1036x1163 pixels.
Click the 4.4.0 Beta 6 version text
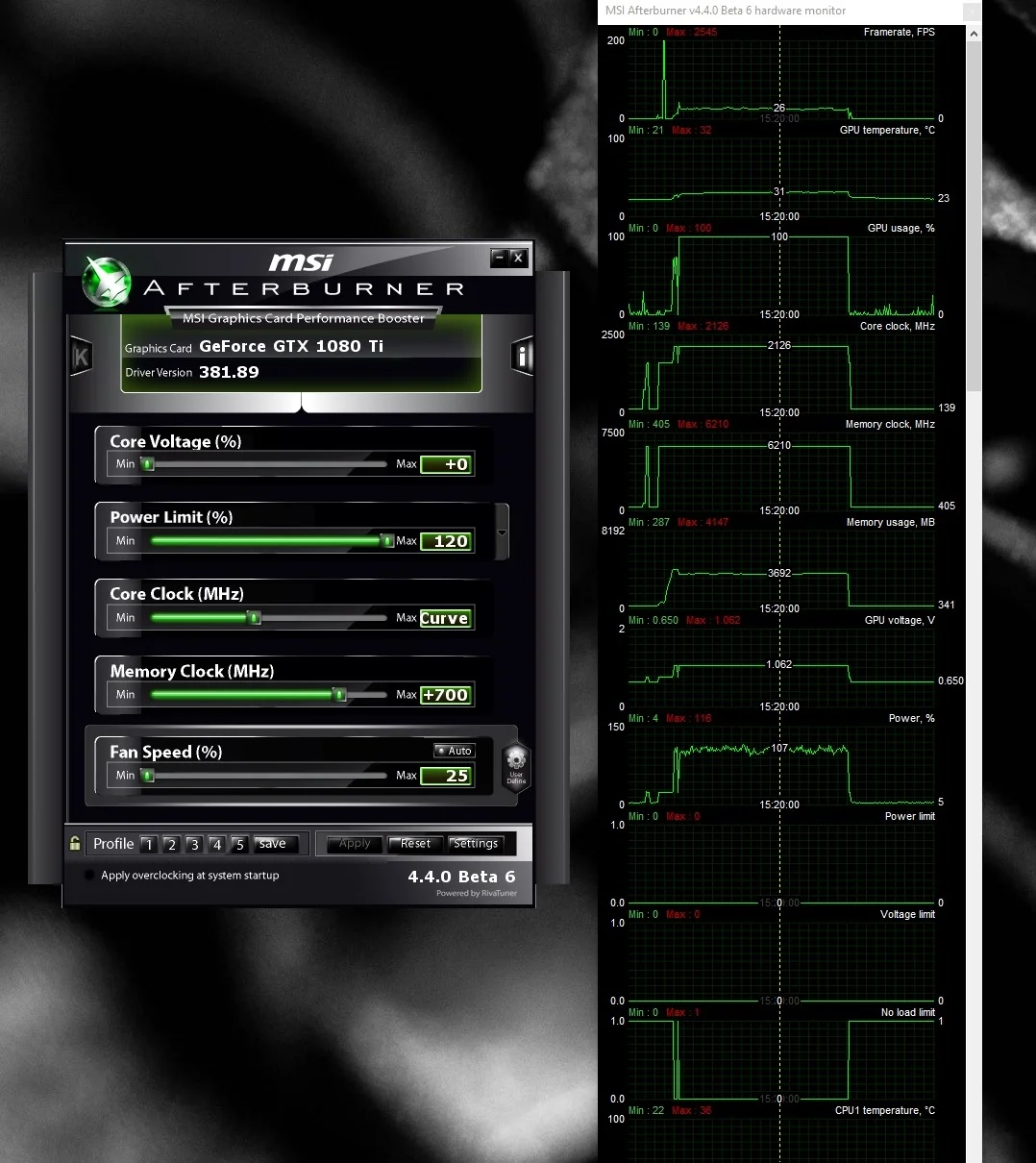pyautogui.click(x=461, y=877)
